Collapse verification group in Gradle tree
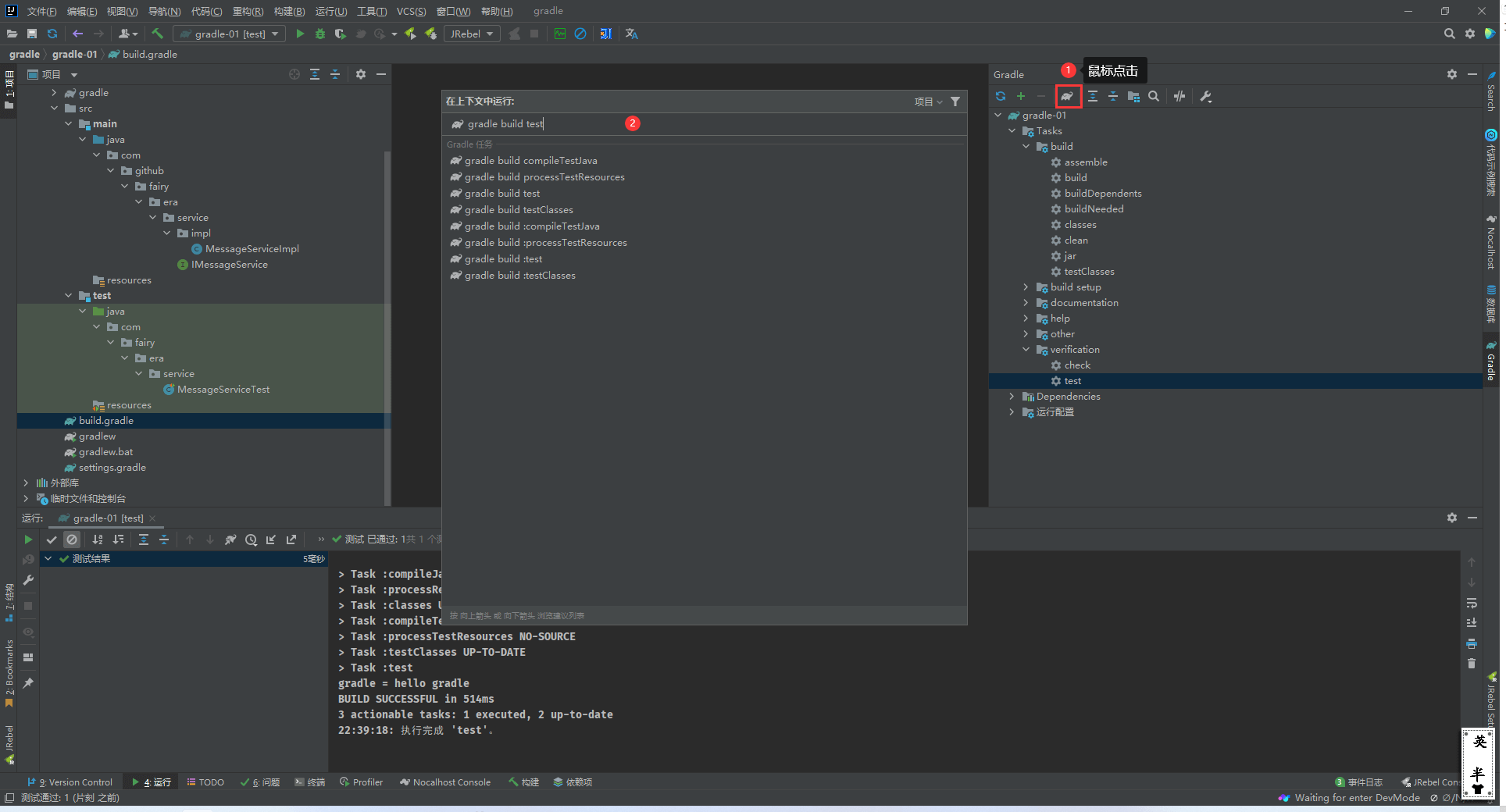The width and height of the screenshot is (1506, 812). 1026,350
